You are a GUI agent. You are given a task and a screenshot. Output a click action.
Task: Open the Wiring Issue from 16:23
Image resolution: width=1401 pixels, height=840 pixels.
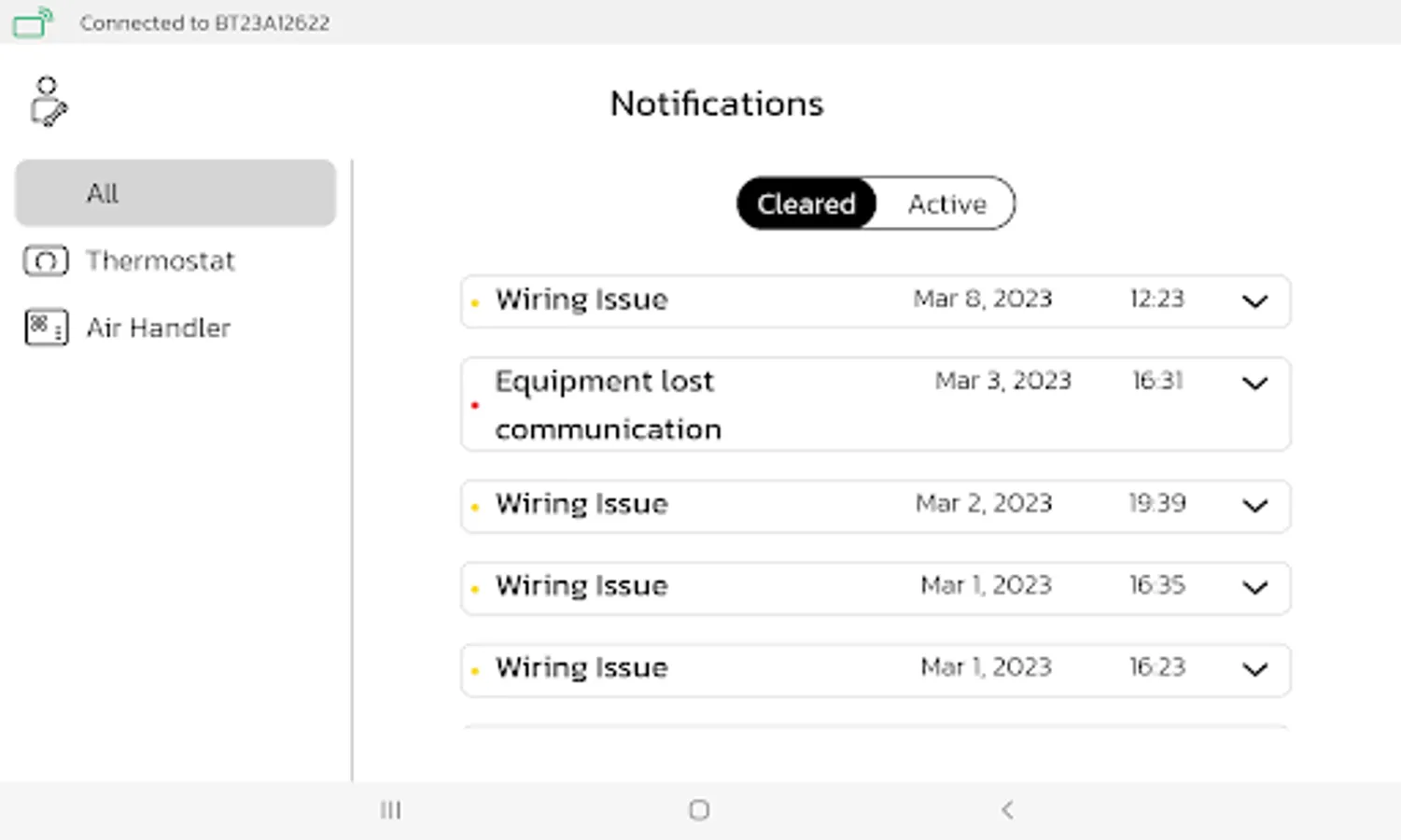tap(581, 668)
